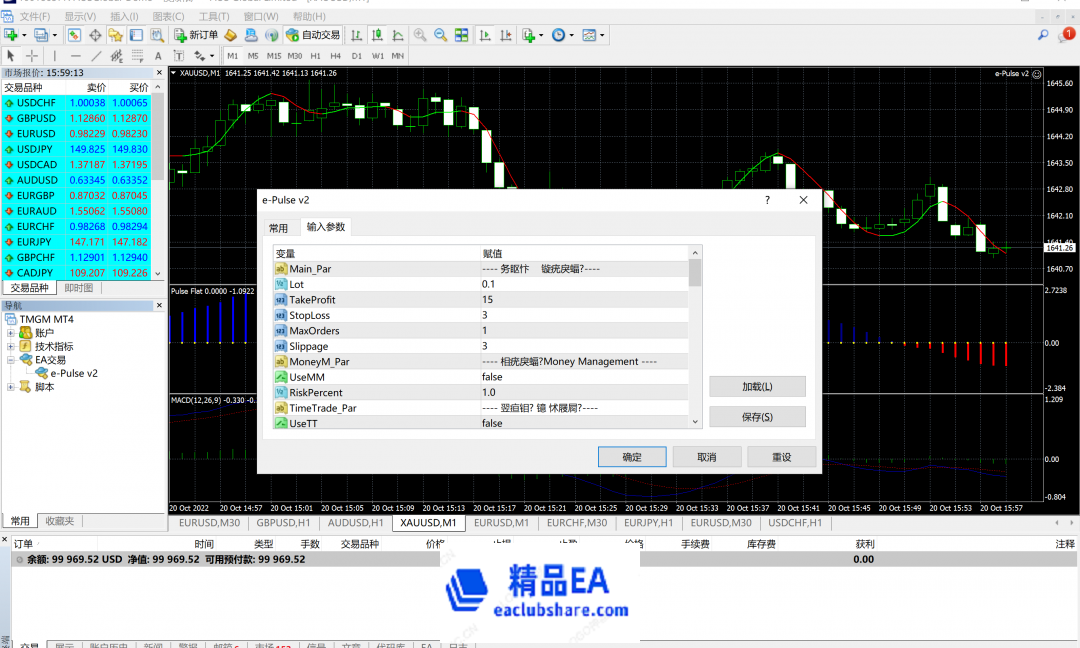Click the 新订单 new order button
The height and width of the screenshot is (648, 1080).
pos(196,35)
